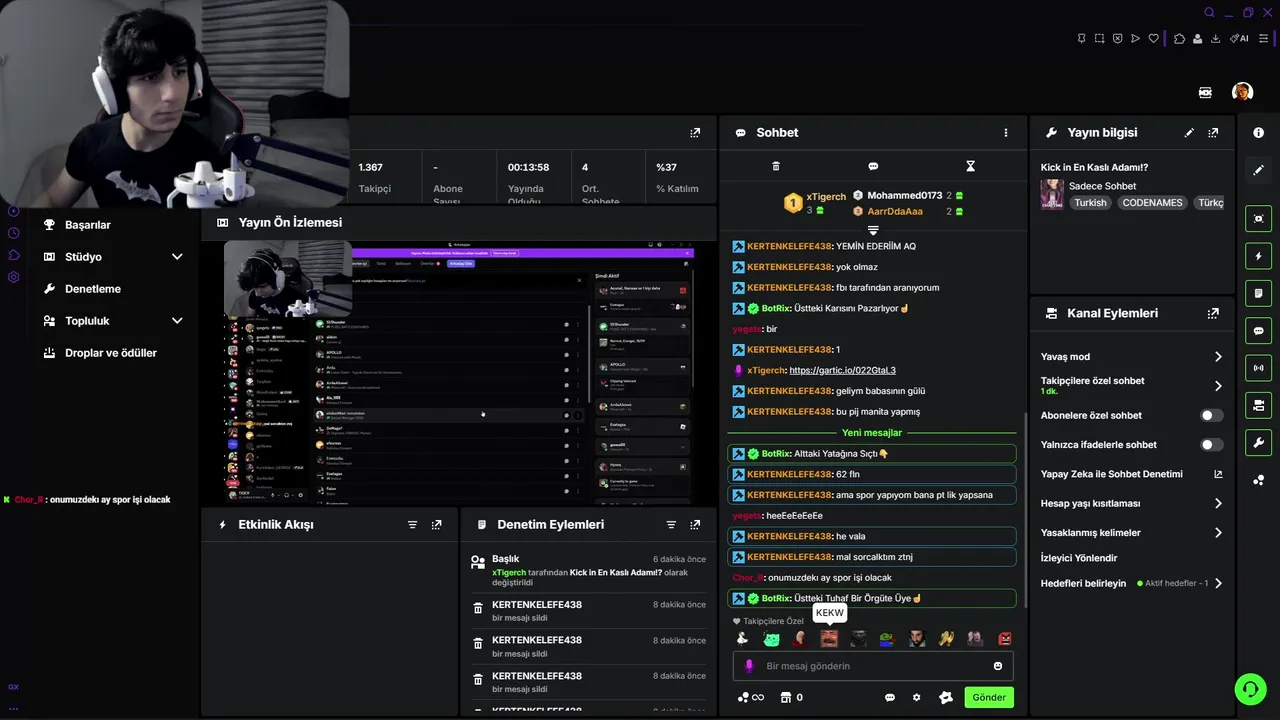Click the emoji picker in message box
1280x720 pixels.
[x=997, y=666]
